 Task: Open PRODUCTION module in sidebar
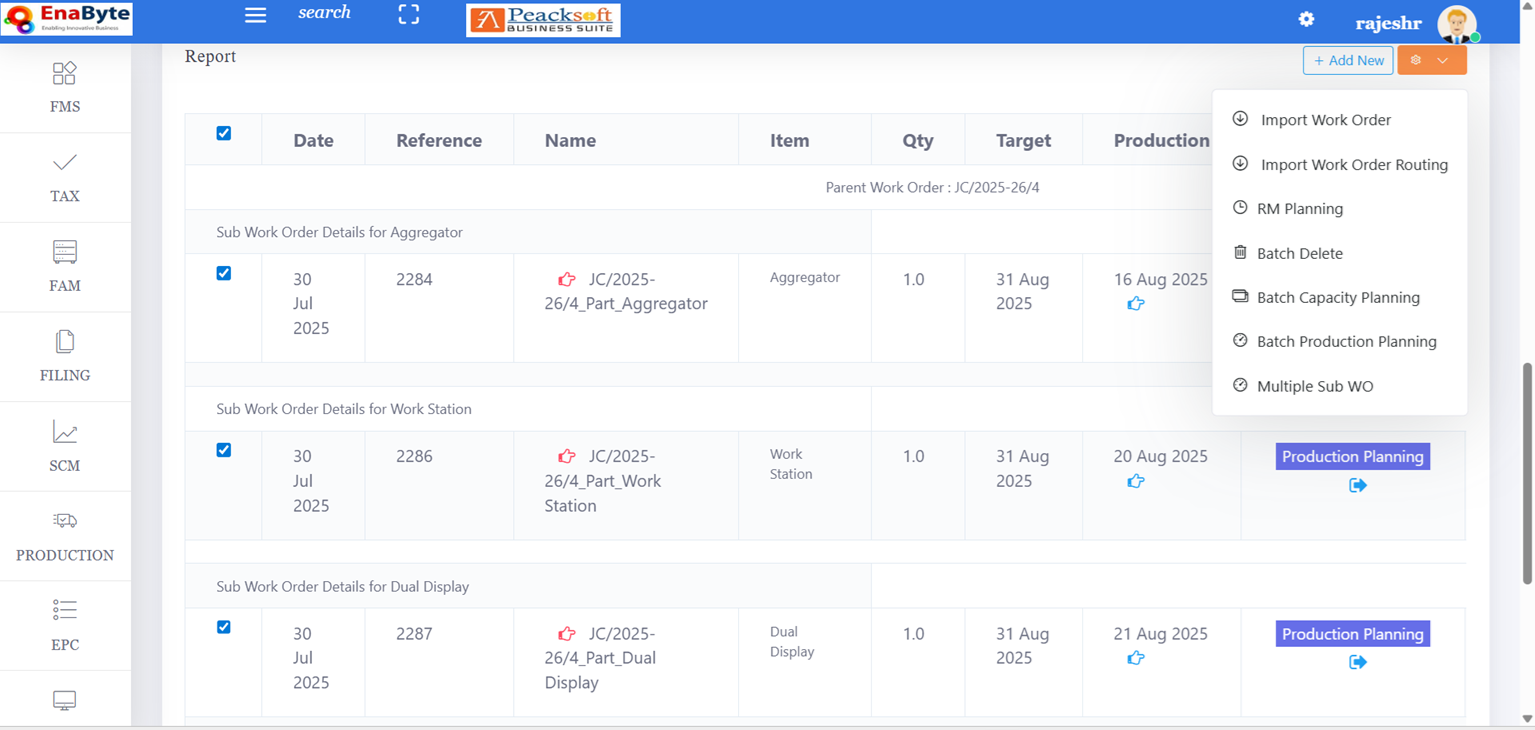(x=65, y=535)
